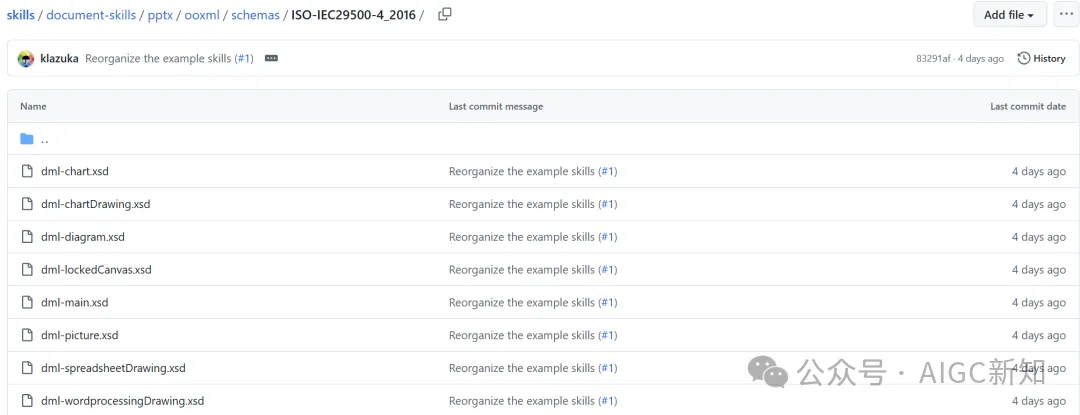
Task: Expand the commit message ellipsis button
Action: click(x=271, y=59)
